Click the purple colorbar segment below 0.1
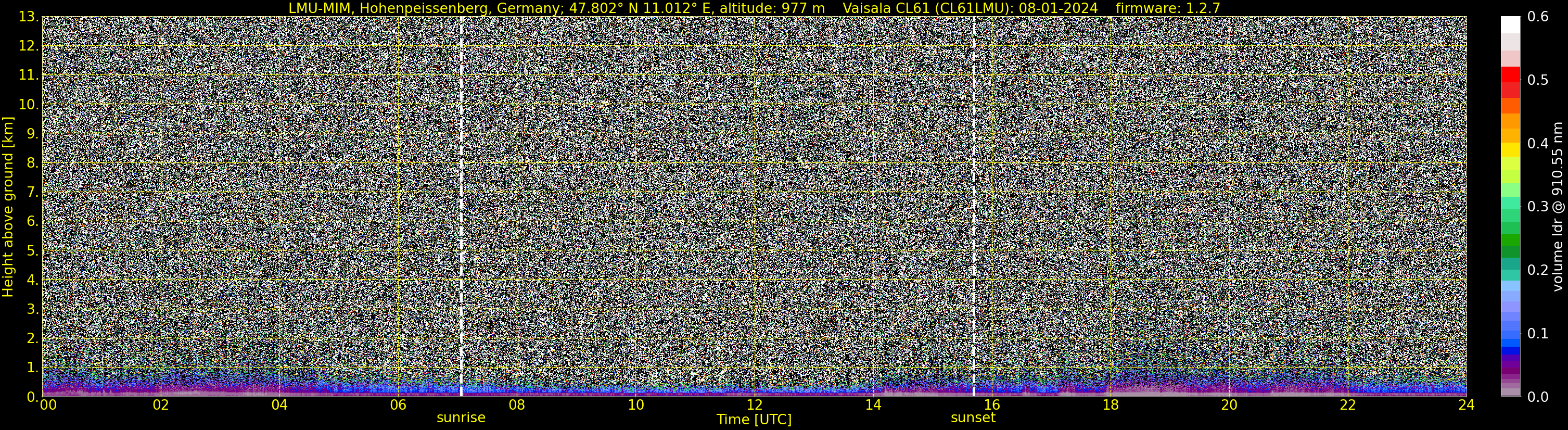 [x=1510, y=363]
